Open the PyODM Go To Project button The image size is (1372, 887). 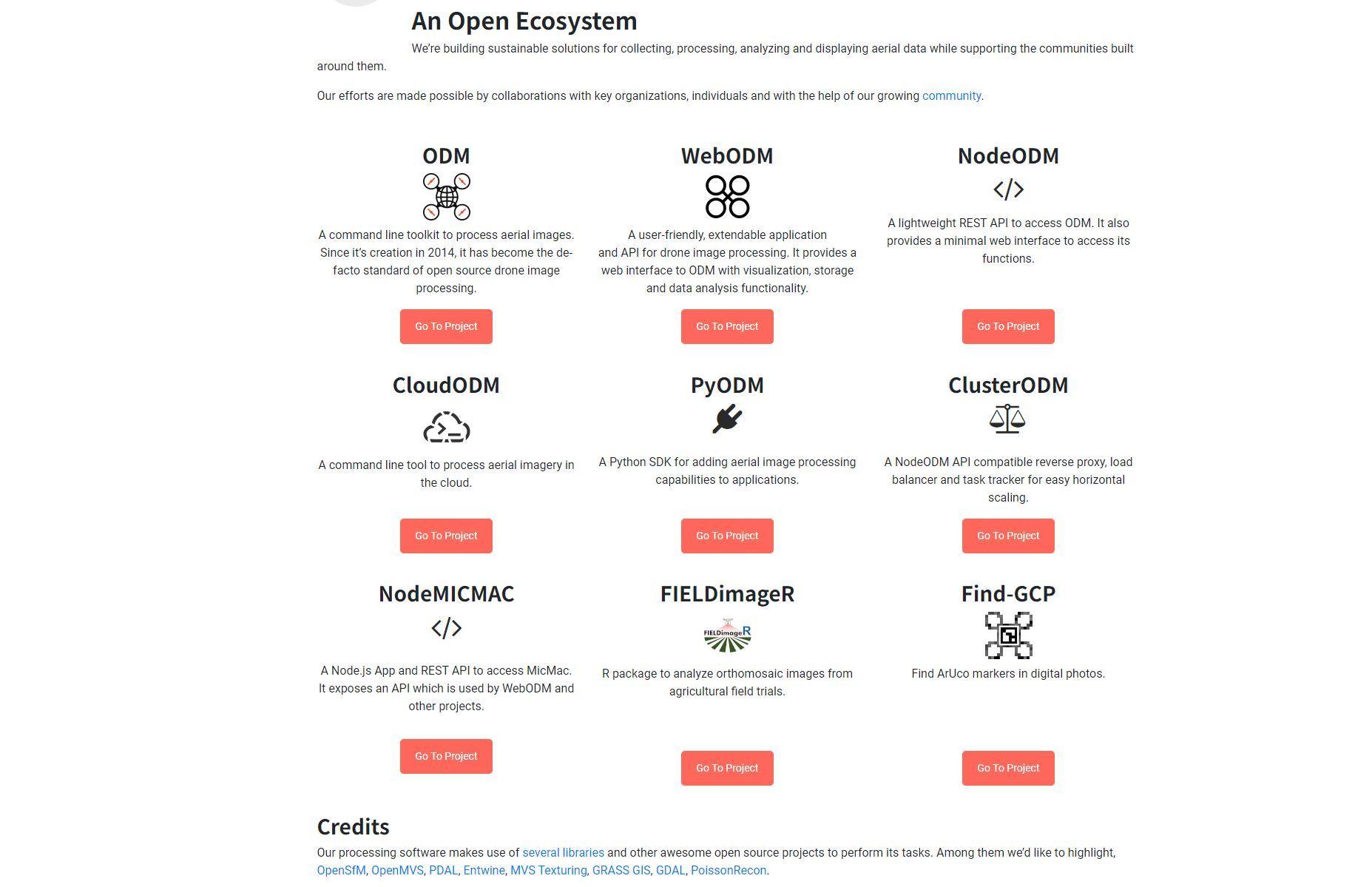click(727, 536)
